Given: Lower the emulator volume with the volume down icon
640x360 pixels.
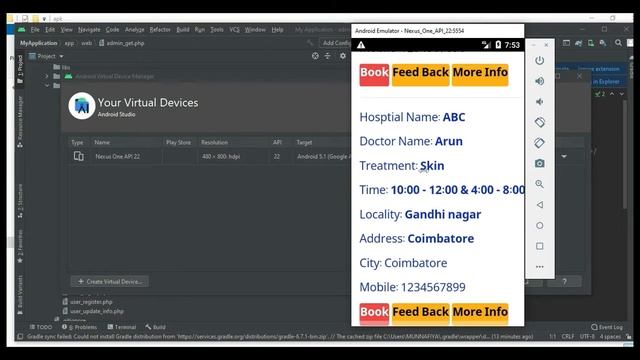Looking at the screenshot, I should (x=539, y=102).
